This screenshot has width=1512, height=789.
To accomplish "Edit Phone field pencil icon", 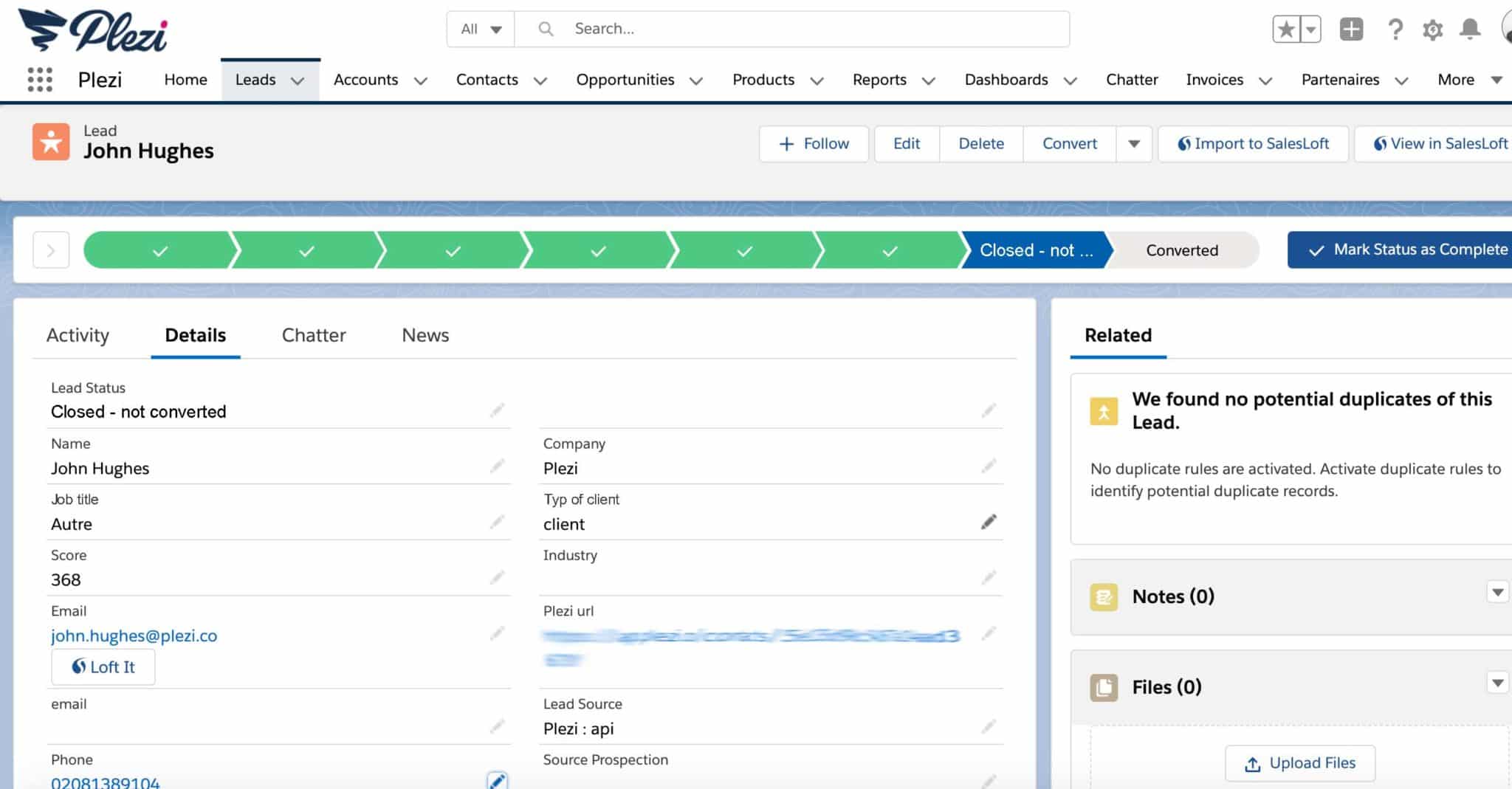I will (x=497, y=781).
